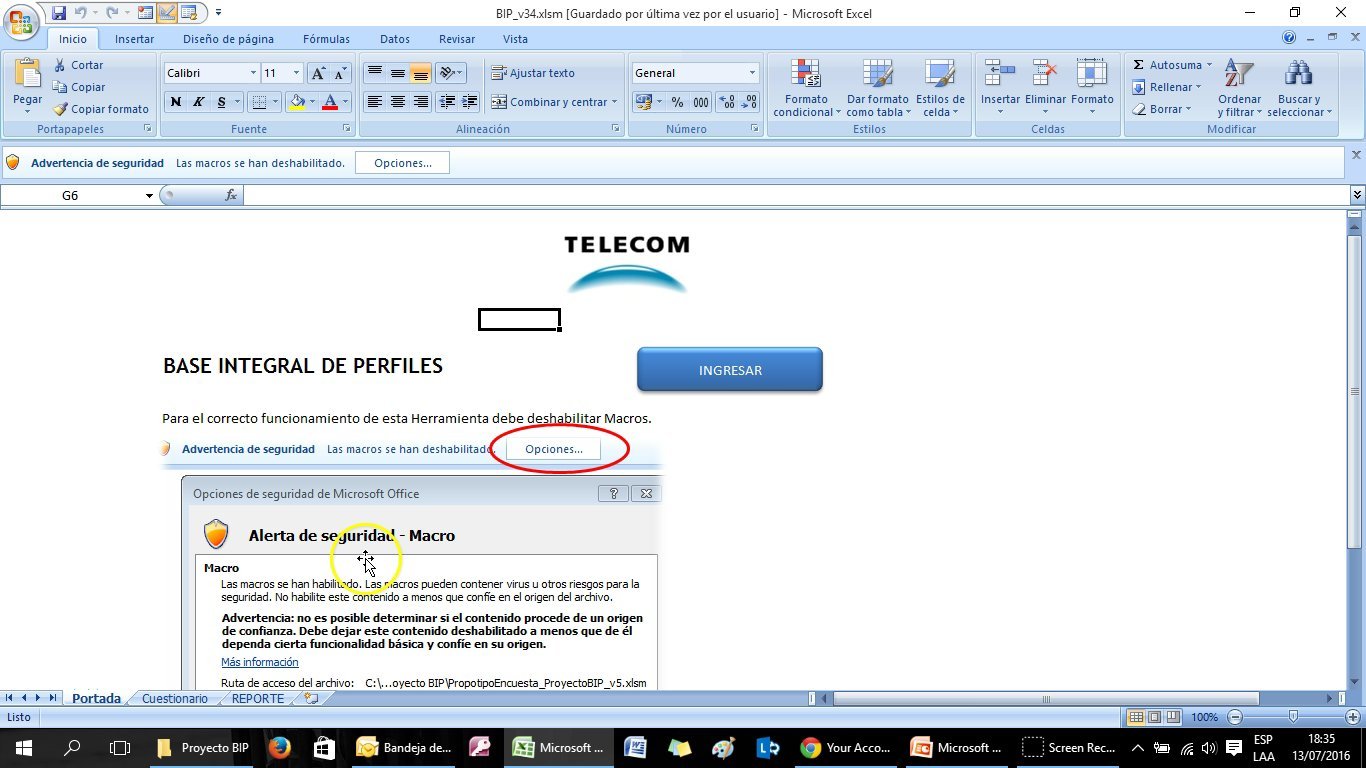
Task: Click the Copiar formato paintbrush icon
Action: click(x=60, y=108)
